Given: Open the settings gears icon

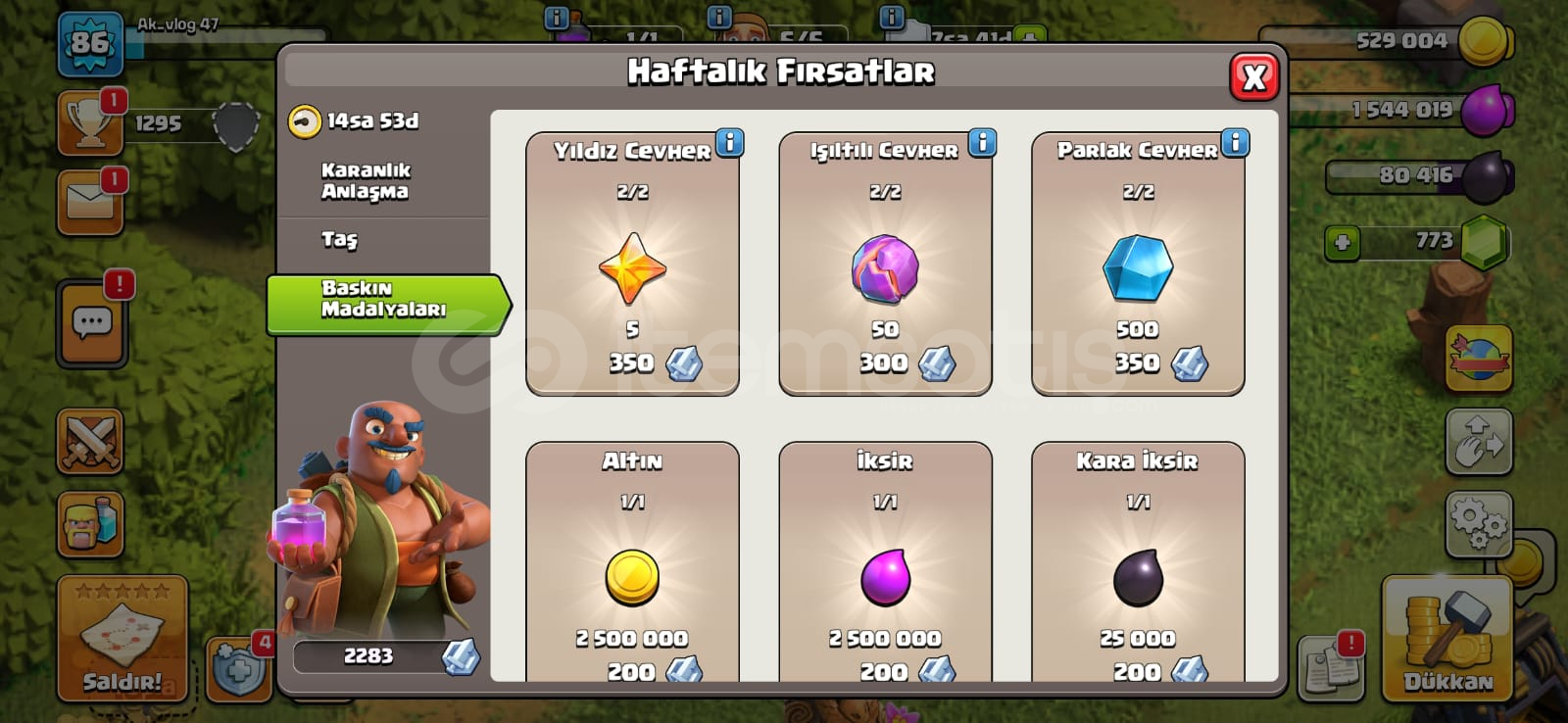Looking at the screenshot, I should pyautogui.click(x=1479, y=524).
